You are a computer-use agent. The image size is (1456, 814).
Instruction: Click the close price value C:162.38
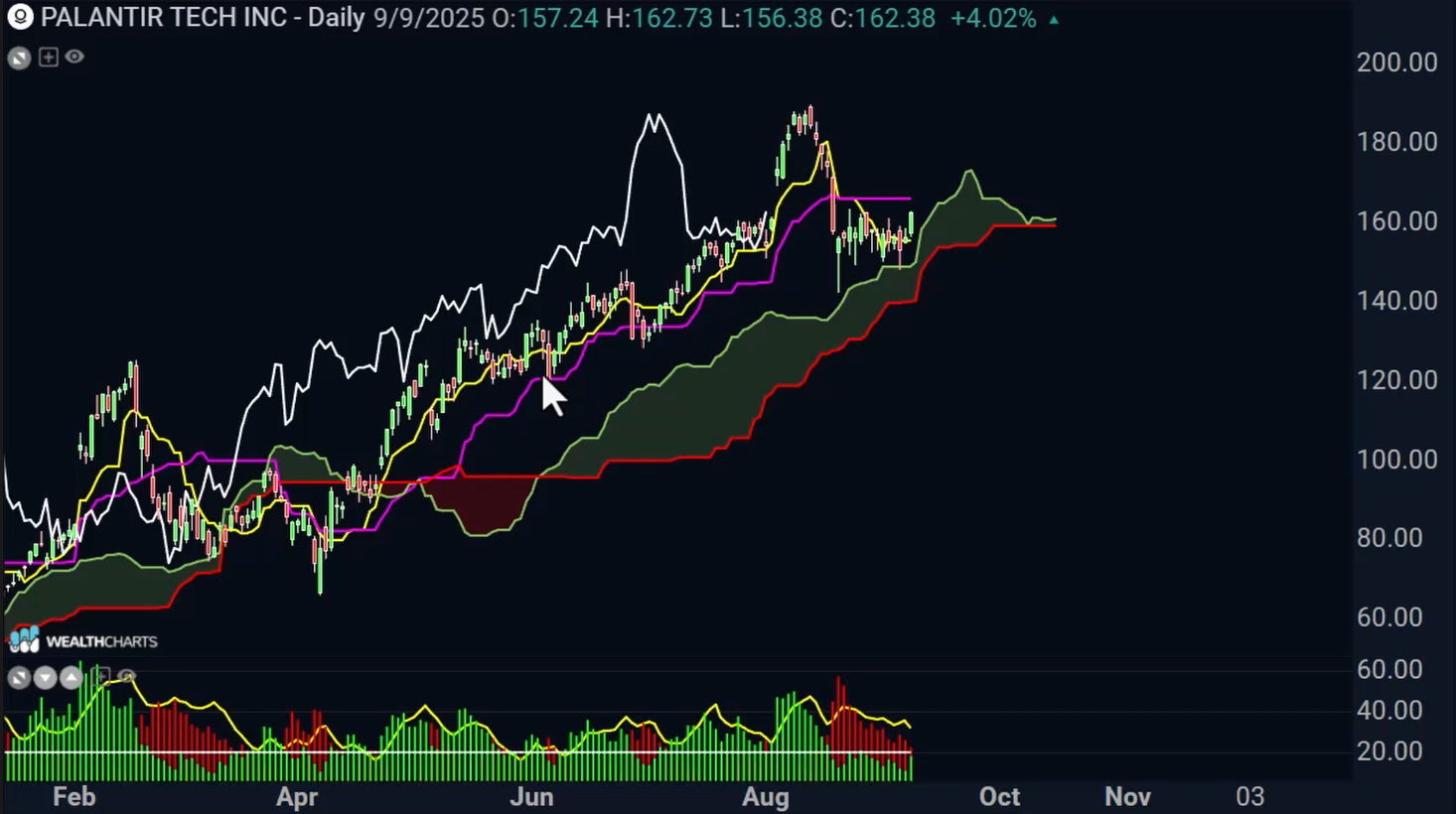click(882, 18)
